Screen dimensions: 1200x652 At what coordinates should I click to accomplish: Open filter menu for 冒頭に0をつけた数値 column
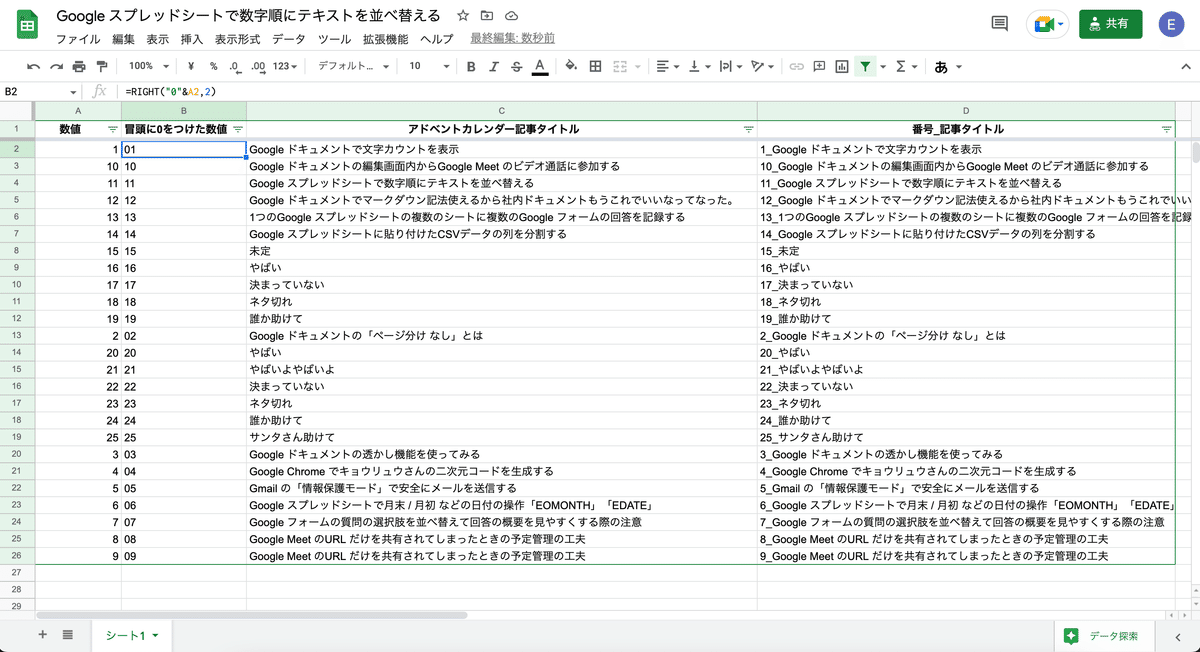pos(237,130)
